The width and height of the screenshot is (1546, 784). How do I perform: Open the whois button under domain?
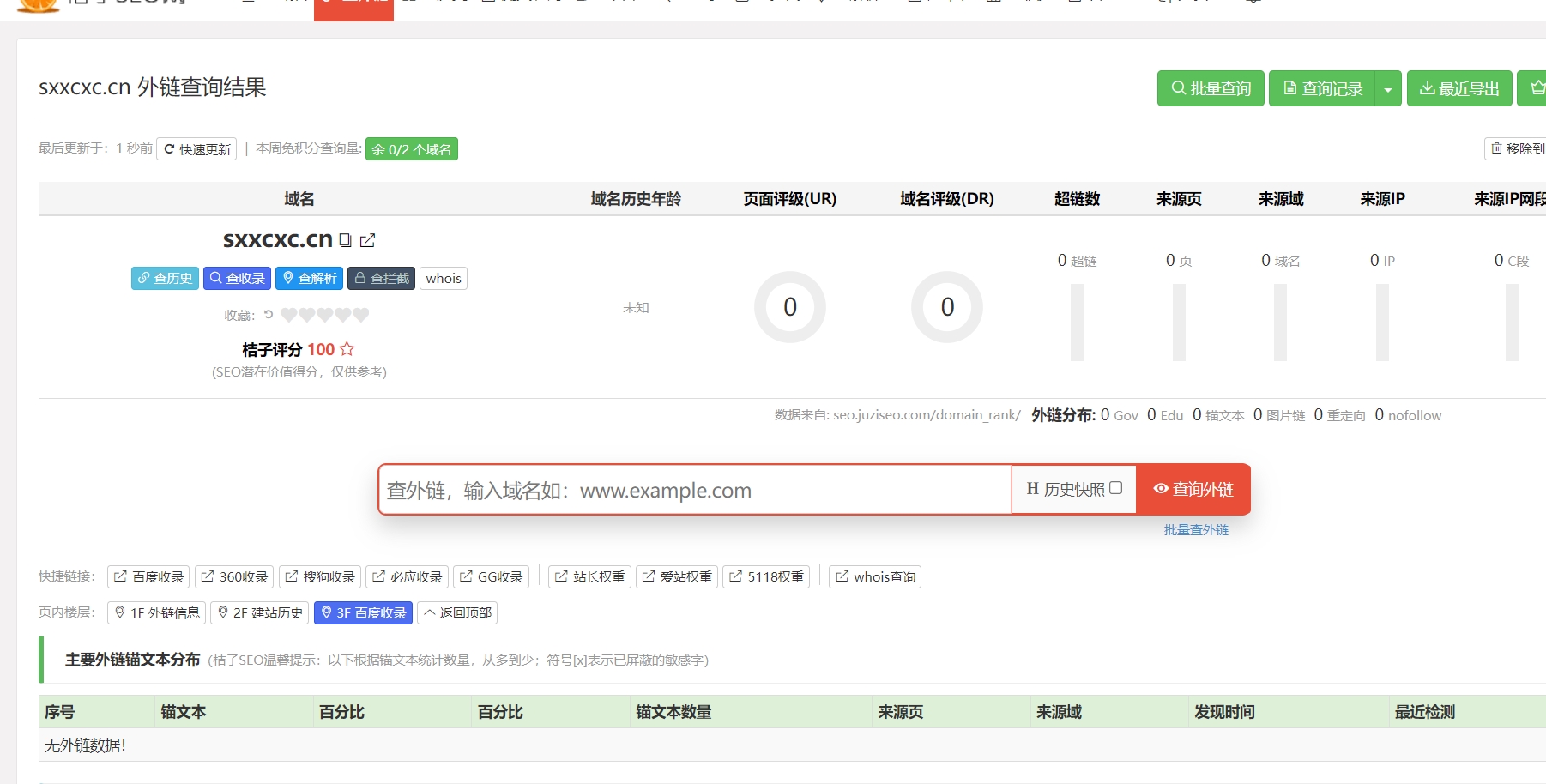click(x=444, y=278)
